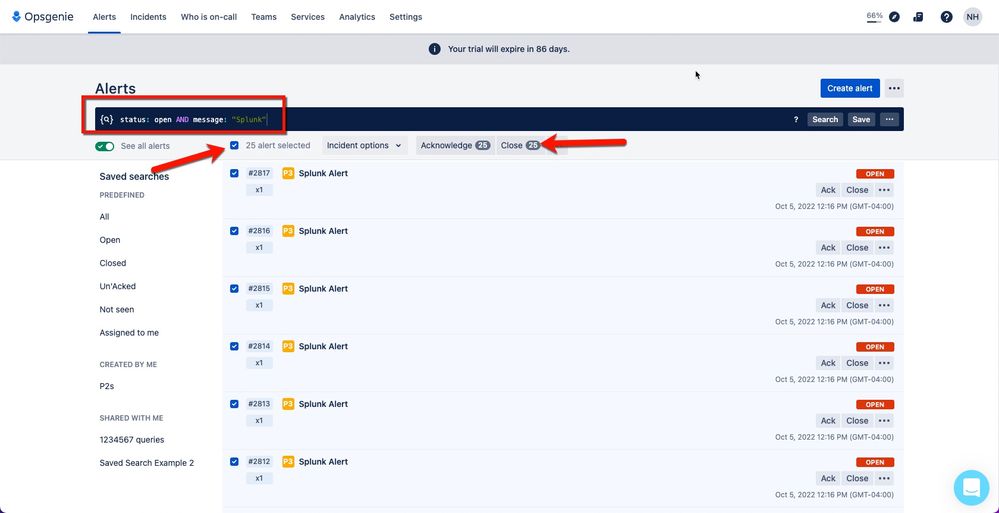The height and width of the screenshot is (513, 999).
Task: Select the All predefined saved search
Action: tap(104, 217)
